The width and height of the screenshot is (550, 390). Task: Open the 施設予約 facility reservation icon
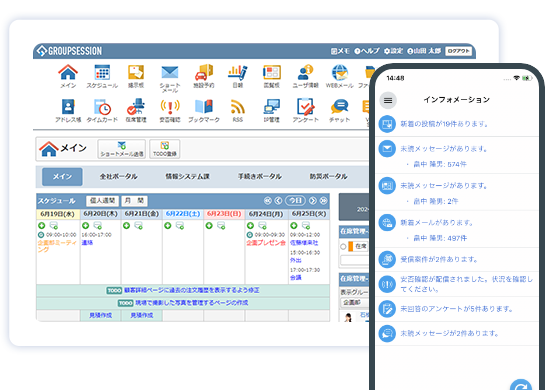pyautogui.click(x=204, y=72)
